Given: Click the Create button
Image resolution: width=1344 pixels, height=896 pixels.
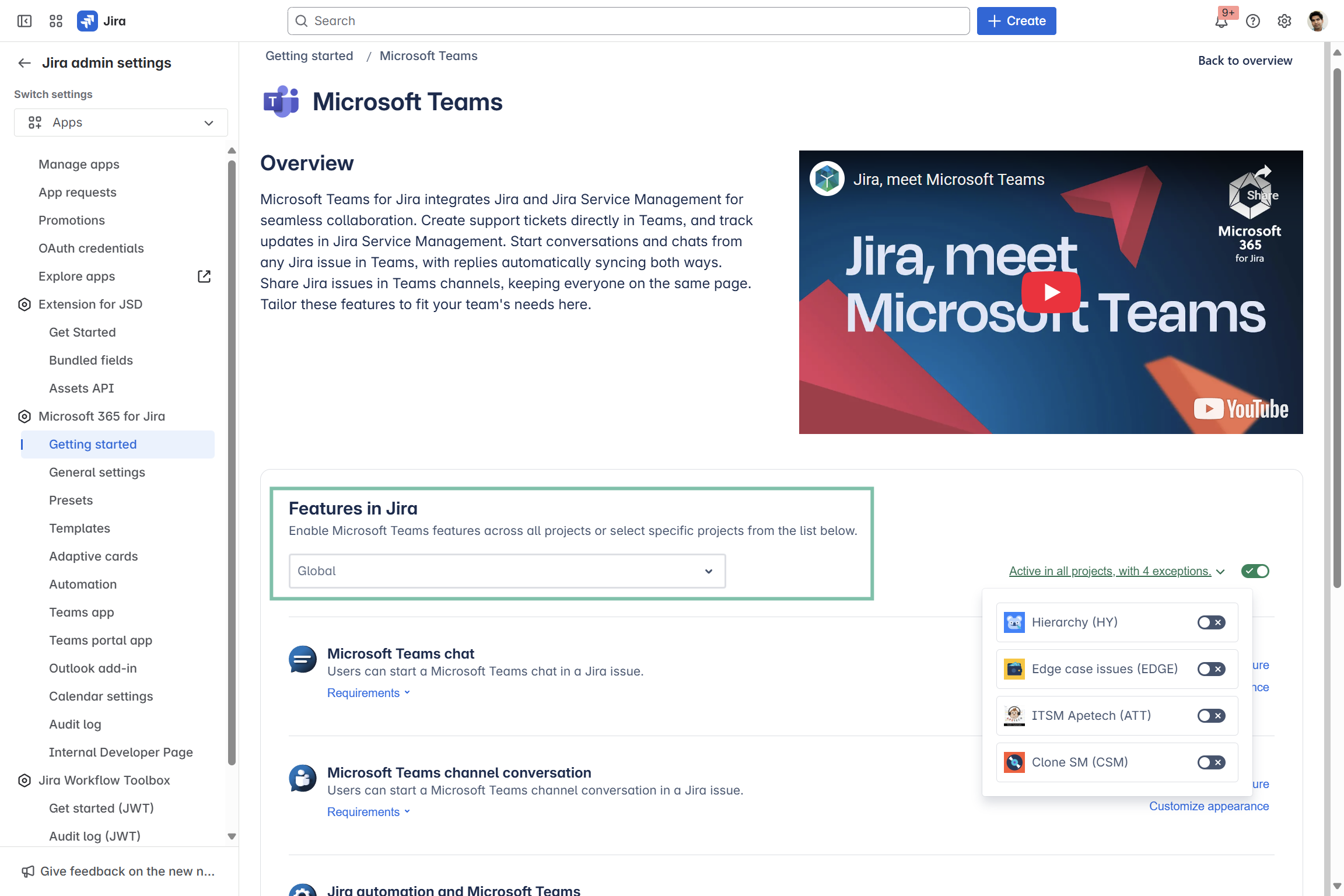Looking at the screenshot, I should pyautogui.click(x=1016, y=21).
